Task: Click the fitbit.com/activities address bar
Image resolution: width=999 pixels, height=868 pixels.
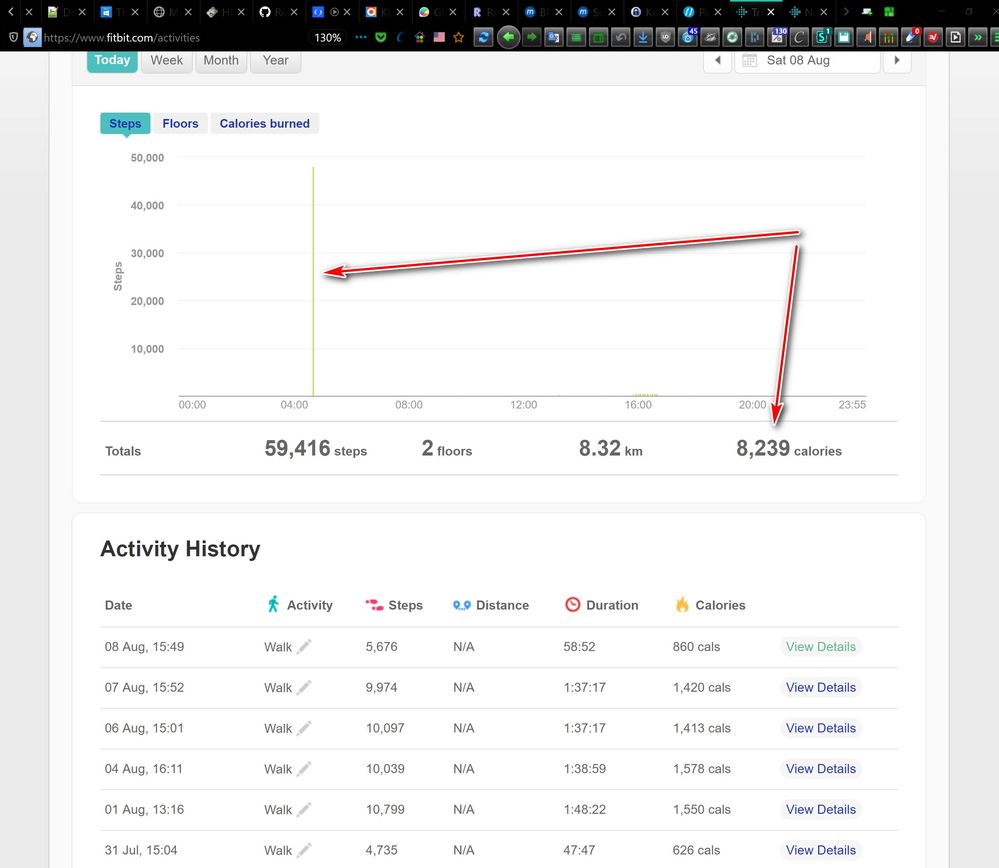Action: (x=121, y=38)
